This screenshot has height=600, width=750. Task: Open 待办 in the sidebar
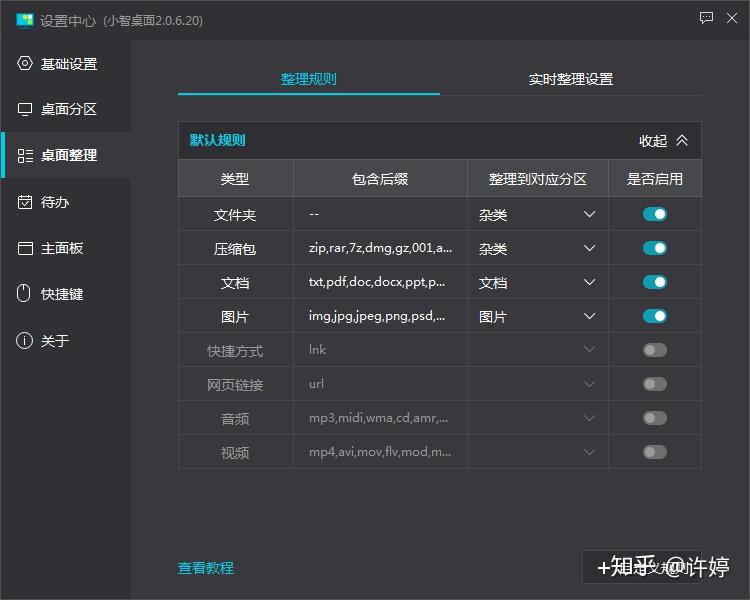(x=66, y=202)
